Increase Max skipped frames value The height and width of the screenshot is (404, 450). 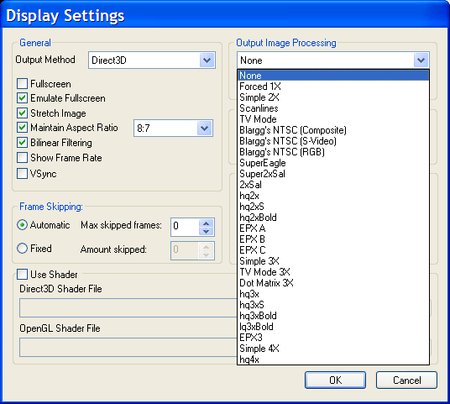tap(206, 223)
